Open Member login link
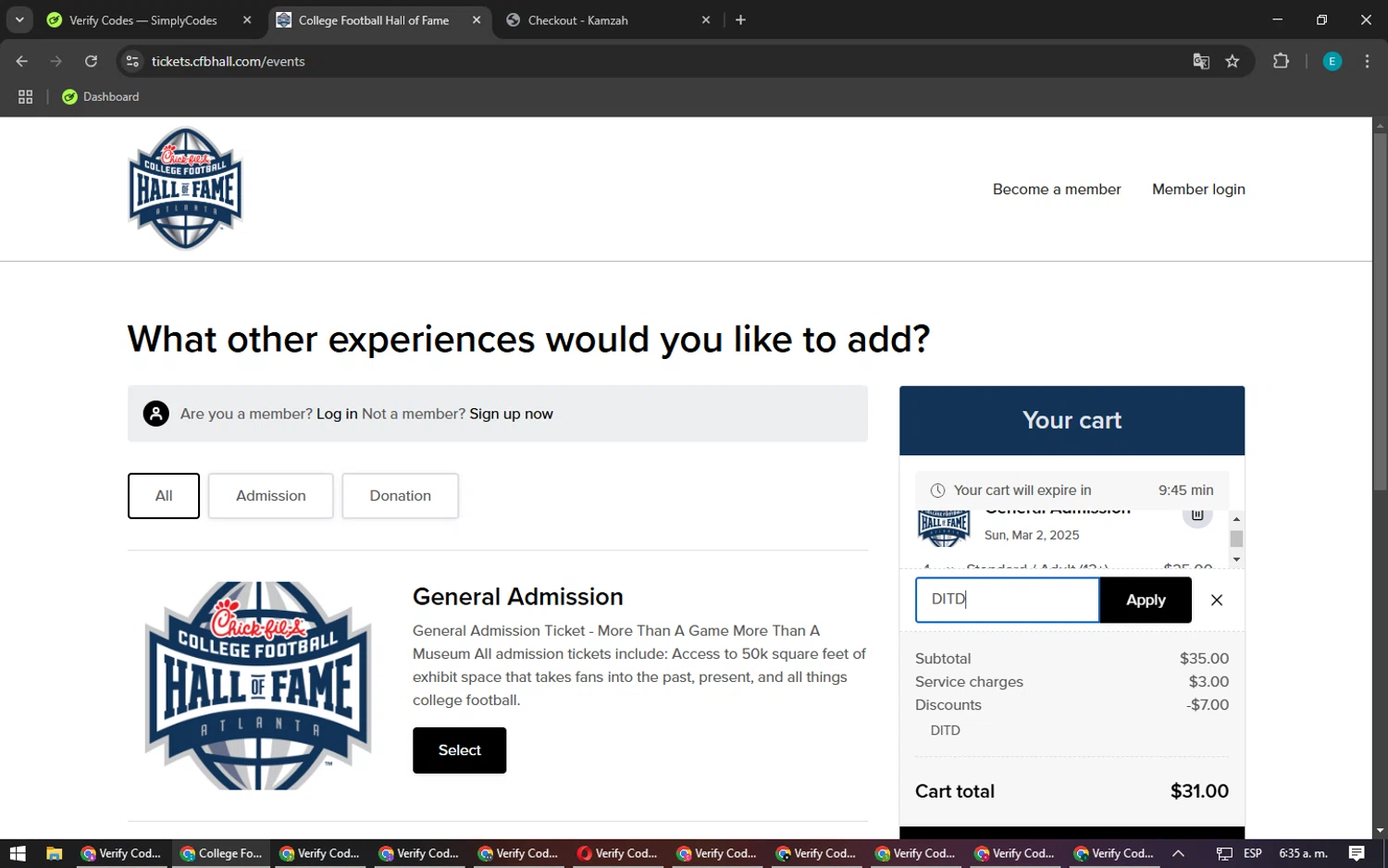 point(1198,189)
